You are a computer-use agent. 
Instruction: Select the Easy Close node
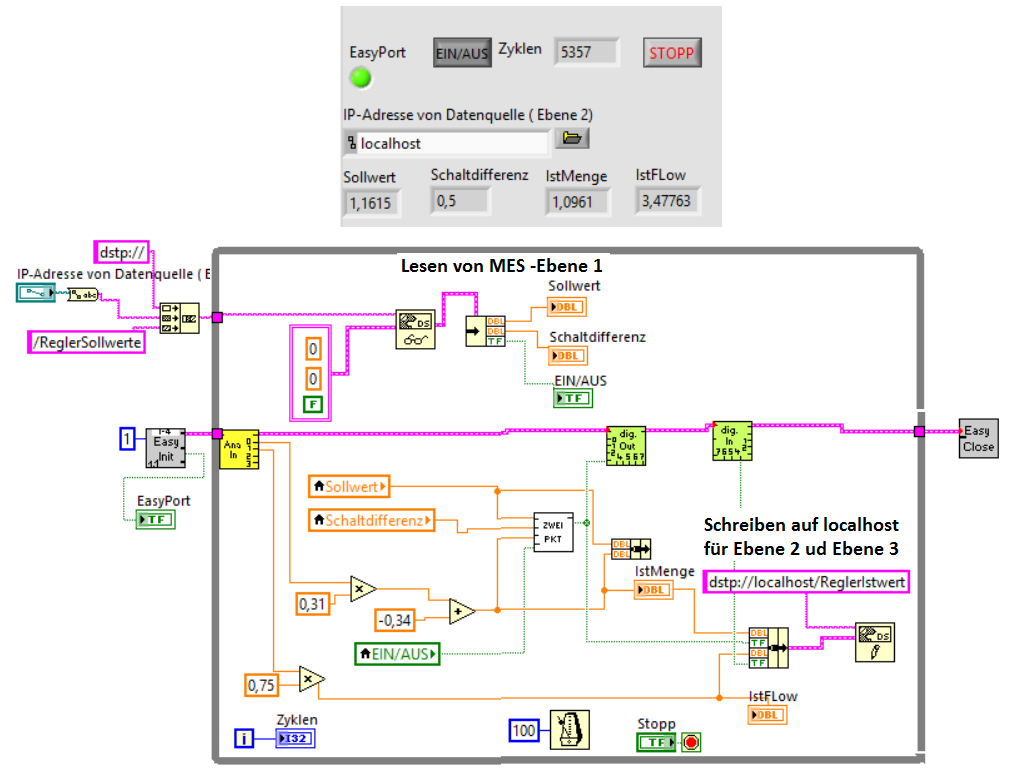pyautogui.click(x=978, y=438)
